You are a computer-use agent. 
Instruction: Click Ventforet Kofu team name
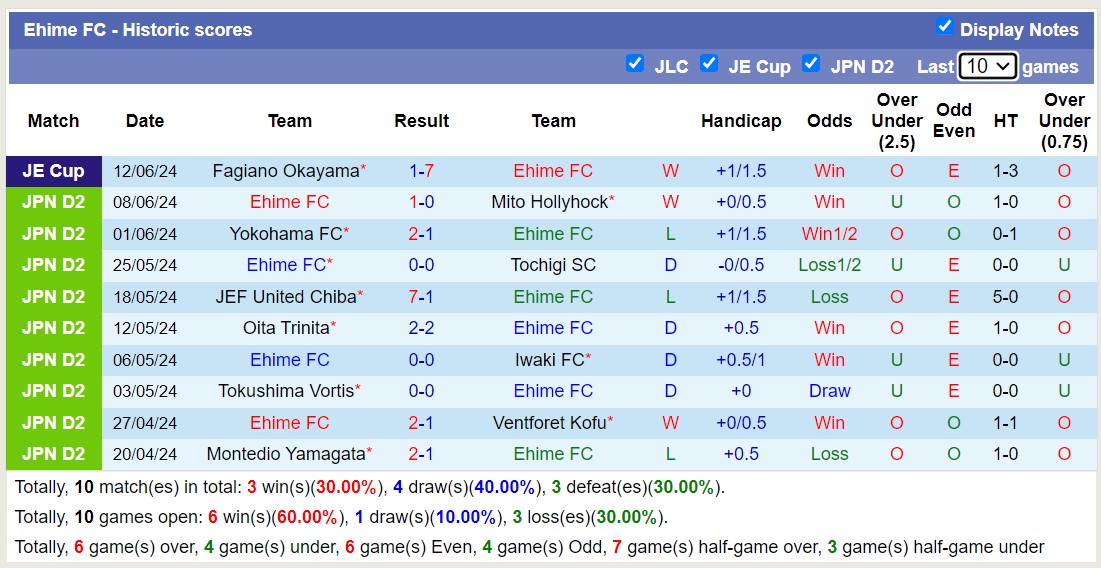[x=549, y=423]
